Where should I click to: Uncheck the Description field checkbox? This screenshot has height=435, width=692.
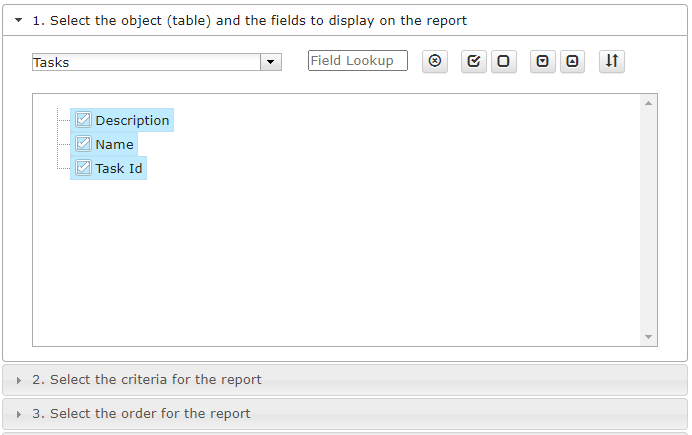coord(83,120)
